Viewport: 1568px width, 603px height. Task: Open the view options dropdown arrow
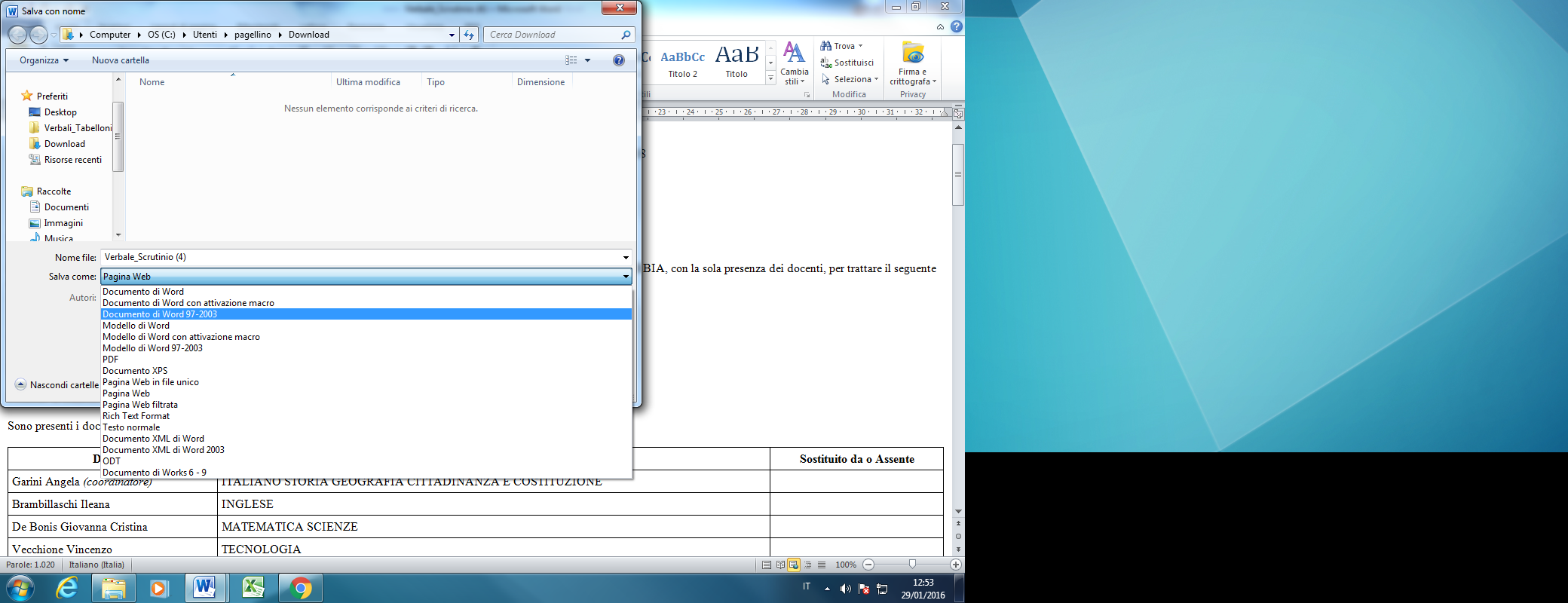(588, 60)
